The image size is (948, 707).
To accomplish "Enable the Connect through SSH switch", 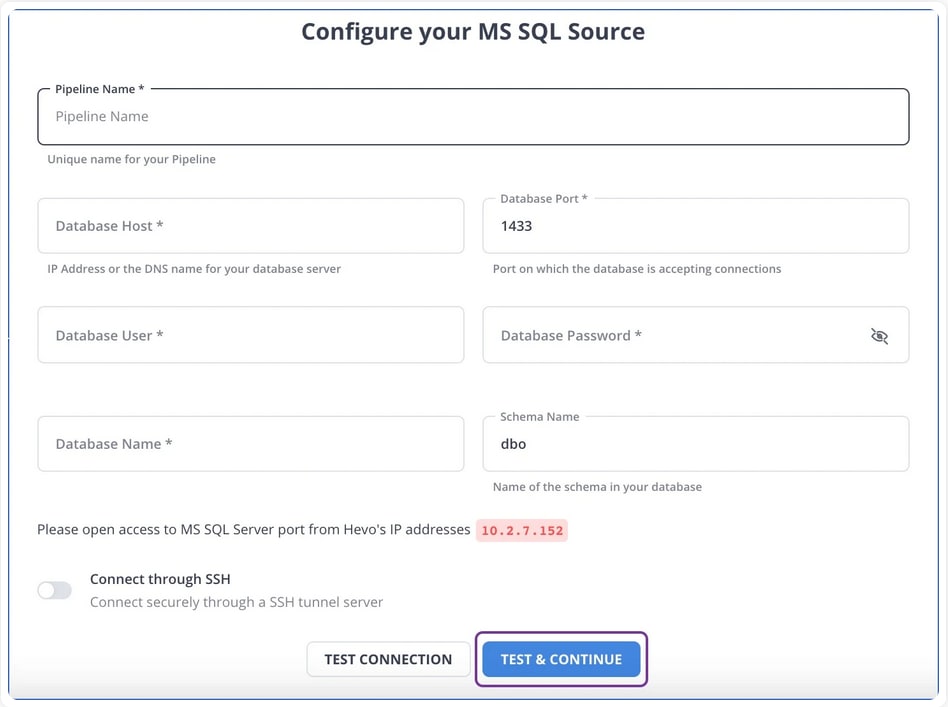I will coord(54,590).
